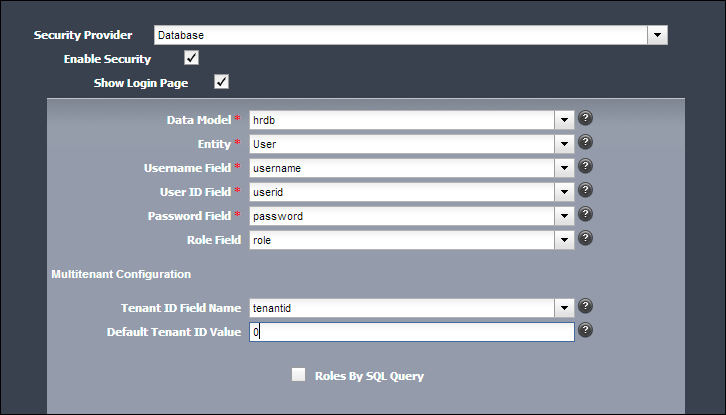Image resolution: width=726 pixels, height=415 pixels.
Task: Click help icon beside Entity field
Action: point(586,143)
